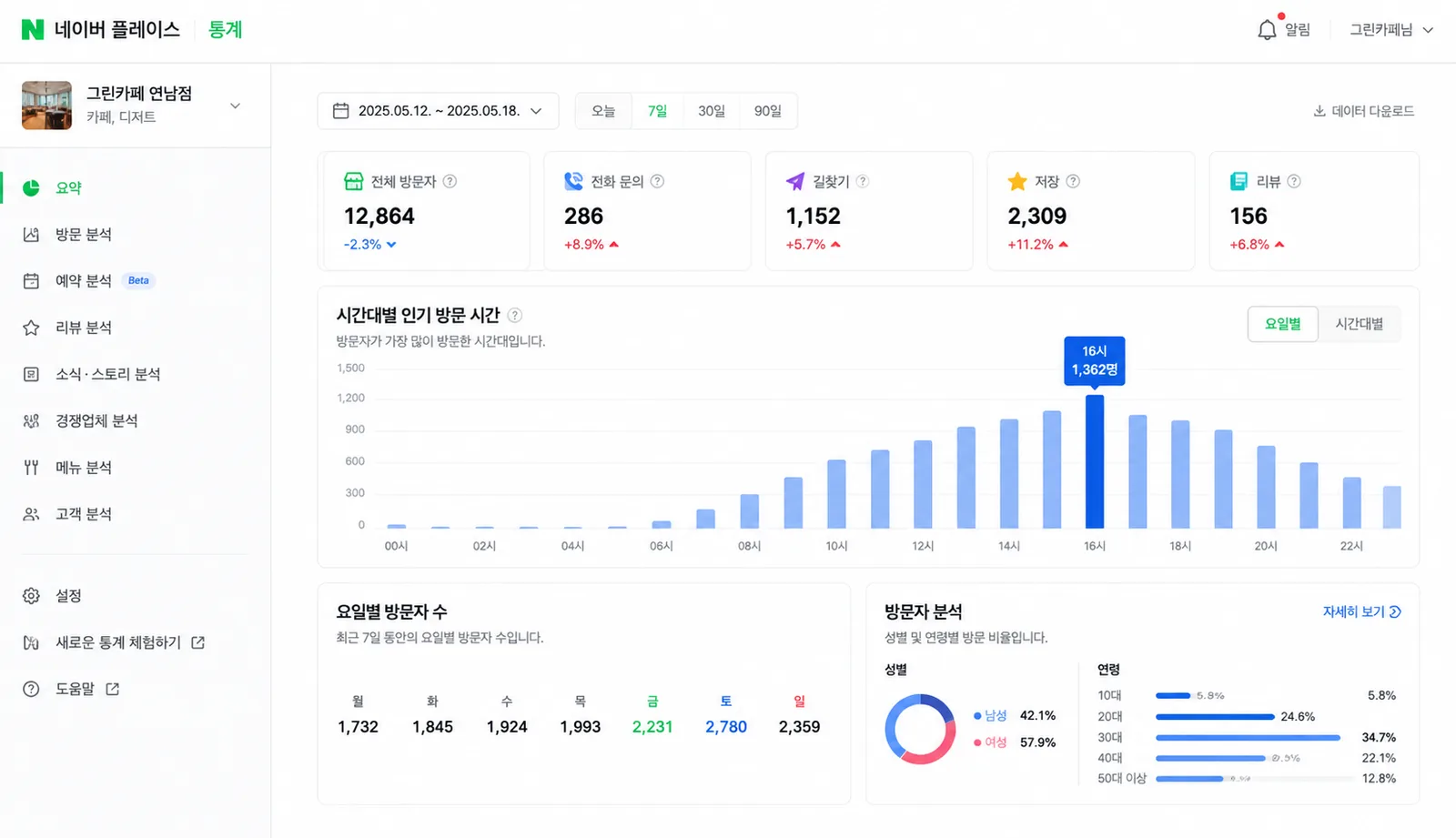Click the 리뷰 card note icon
Viewport: 1456px width, 838px height.
[1239, 181]
